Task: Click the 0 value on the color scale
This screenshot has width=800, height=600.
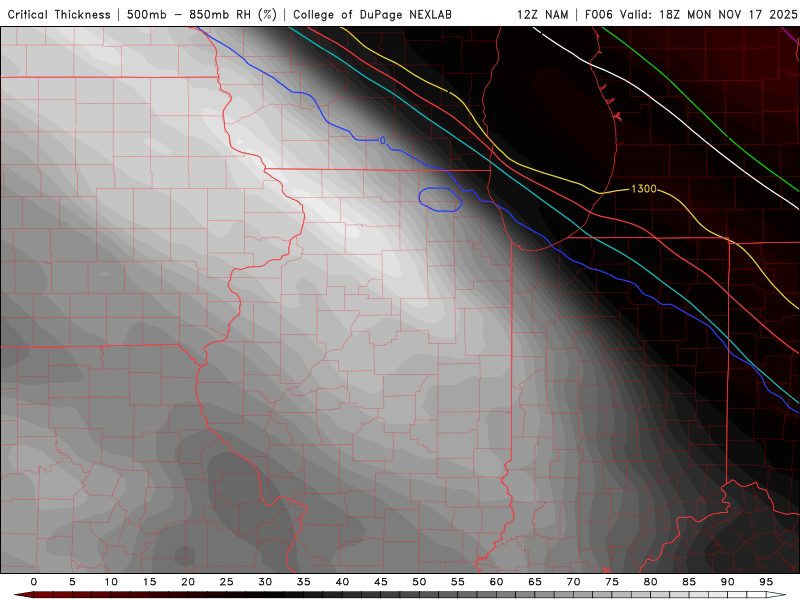Action: point(34,582)
